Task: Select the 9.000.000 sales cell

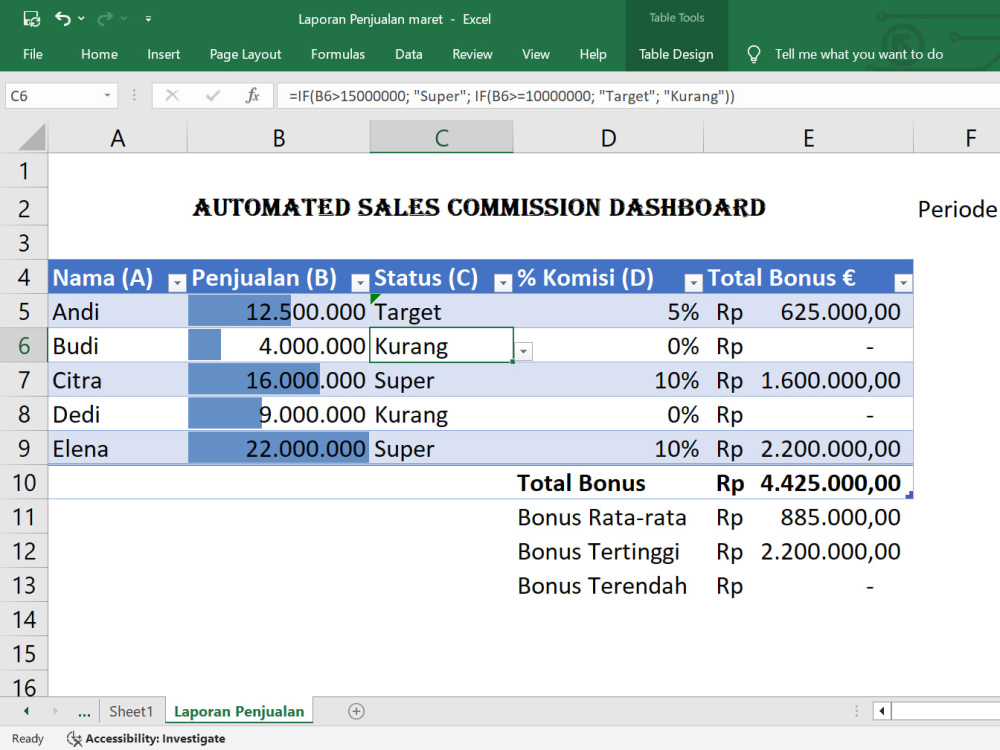Action: (279, 415)
